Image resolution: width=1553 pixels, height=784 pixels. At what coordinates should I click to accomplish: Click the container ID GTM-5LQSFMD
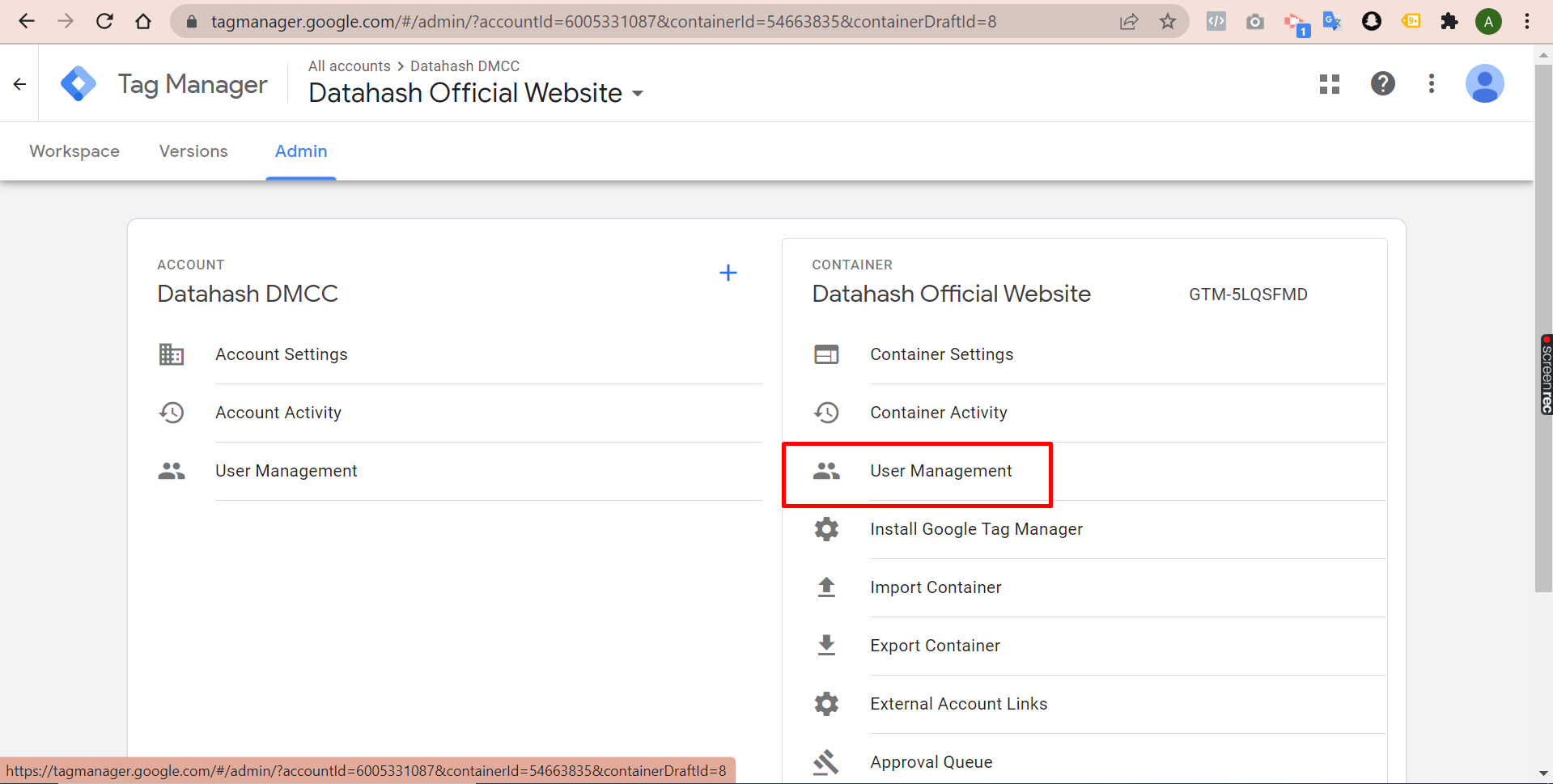(x=1248, y=295)
